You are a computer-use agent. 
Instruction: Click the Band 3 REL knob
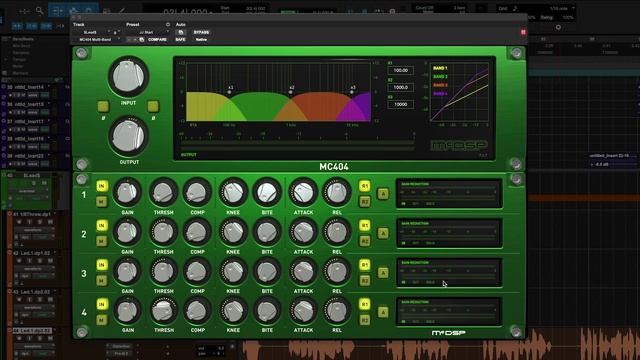tap(337, 271)
